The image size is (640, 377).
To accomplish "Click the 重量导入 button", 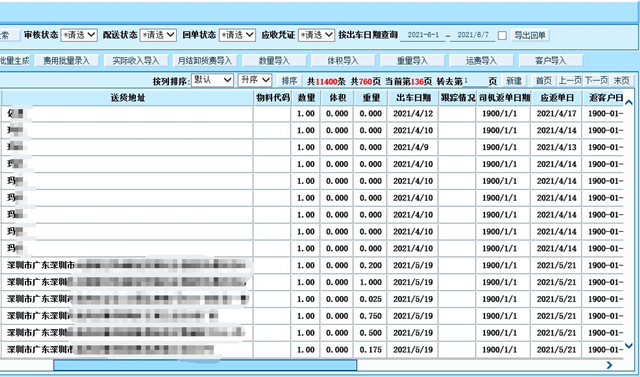I will (412, 61).
